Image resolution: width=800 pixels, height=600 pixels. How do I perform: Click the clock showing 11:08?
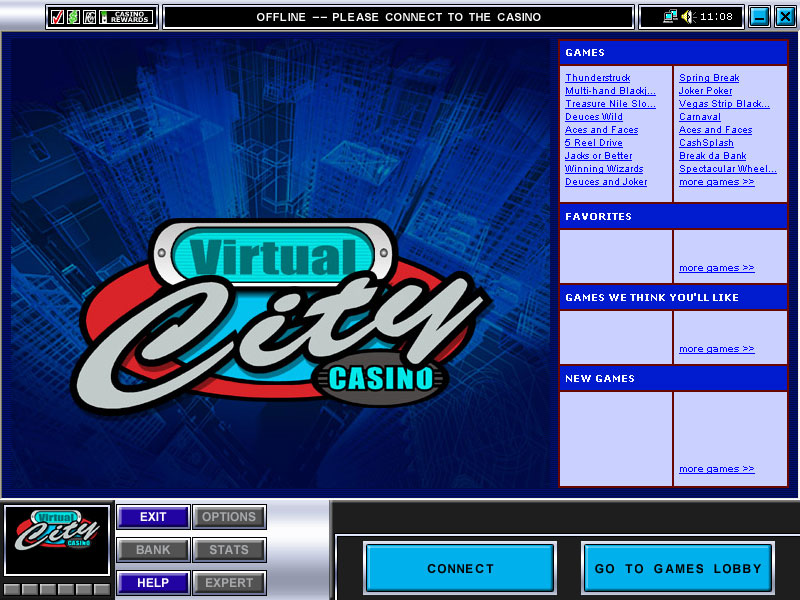(716, 17)
